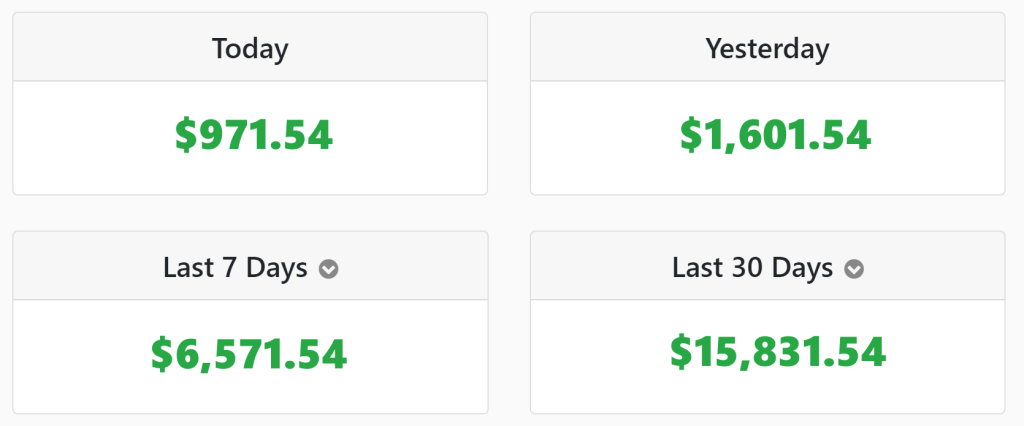This screenshot has height=426, width=1024.
Task: Click the $15,831.54 monthly earnings total
Action: click(x=778, y=352)
